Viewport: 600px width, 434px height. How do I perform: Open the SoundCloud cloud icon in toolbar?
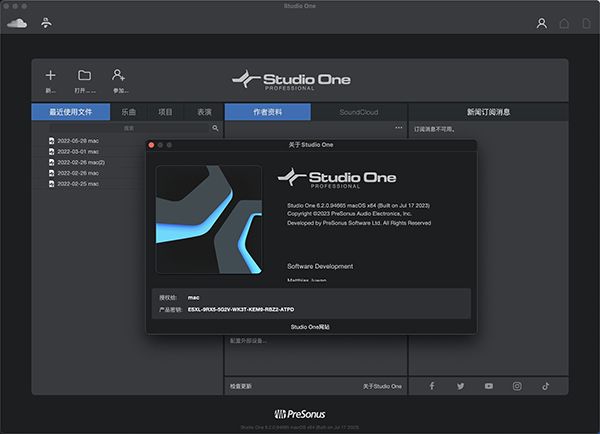[17, 23]
